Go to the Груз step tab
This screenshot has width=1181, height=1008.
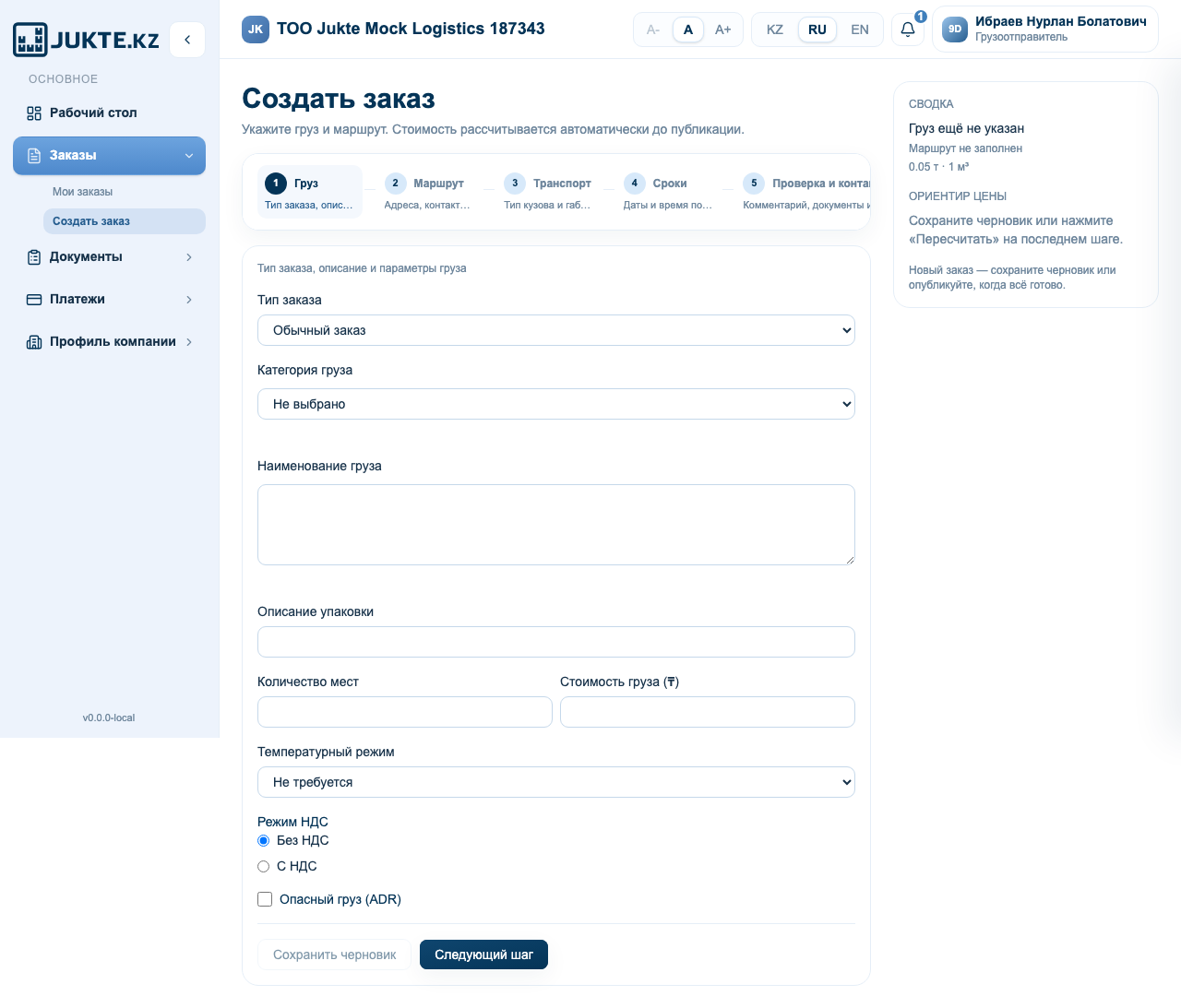310,192
